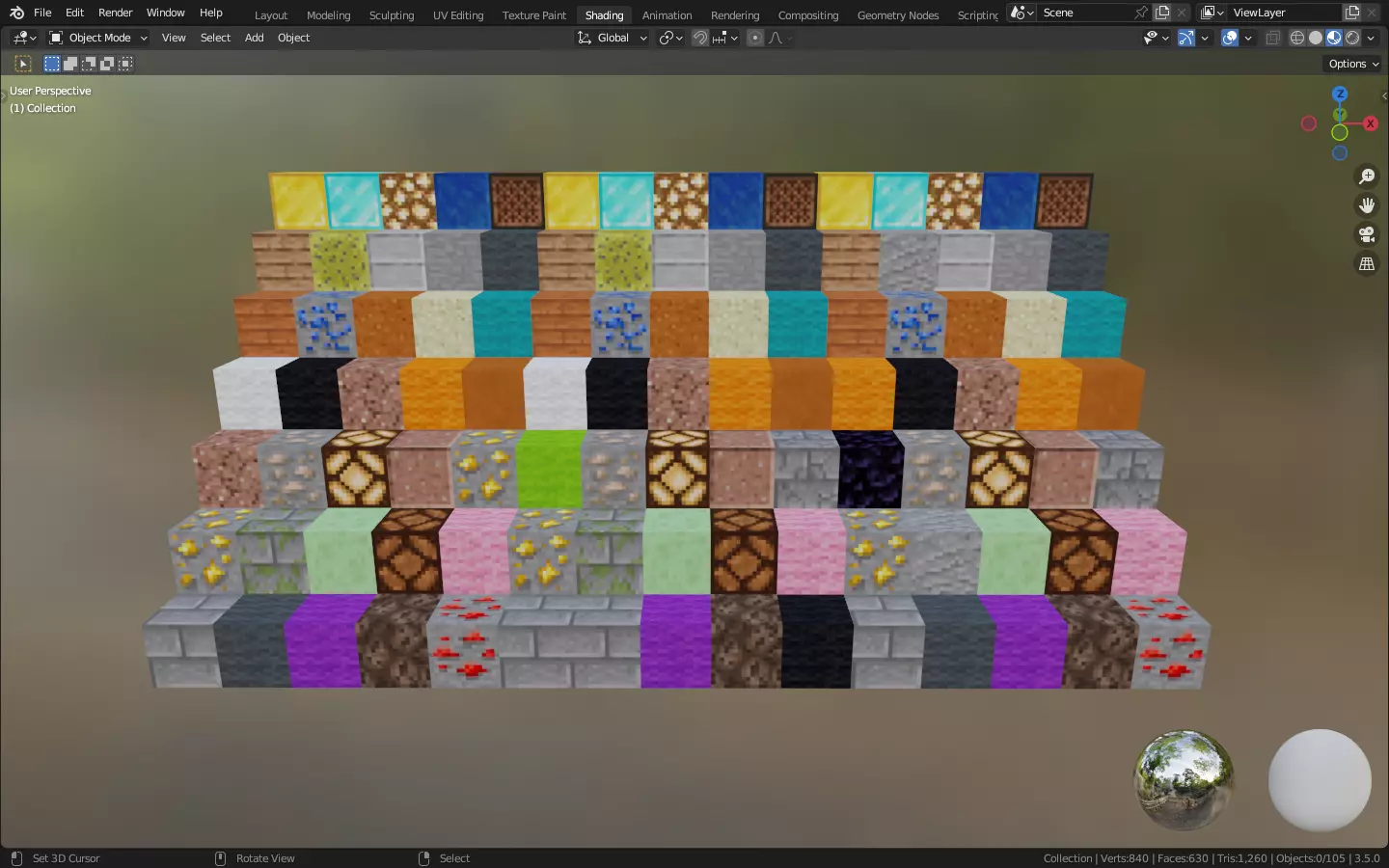Toggle pin scene to workspace
The width and height of the screenshot is (1389, 868).
click(x=1142, y=13)
